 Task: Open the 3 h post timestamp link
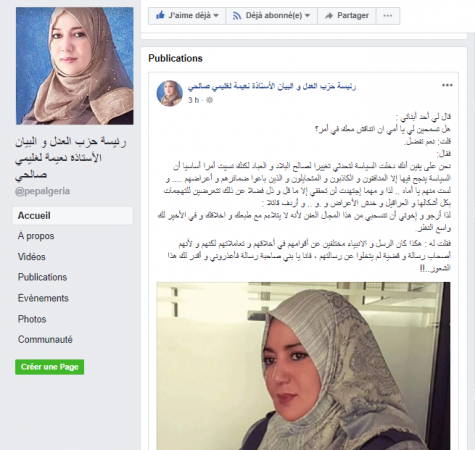(x=193, y=100)
